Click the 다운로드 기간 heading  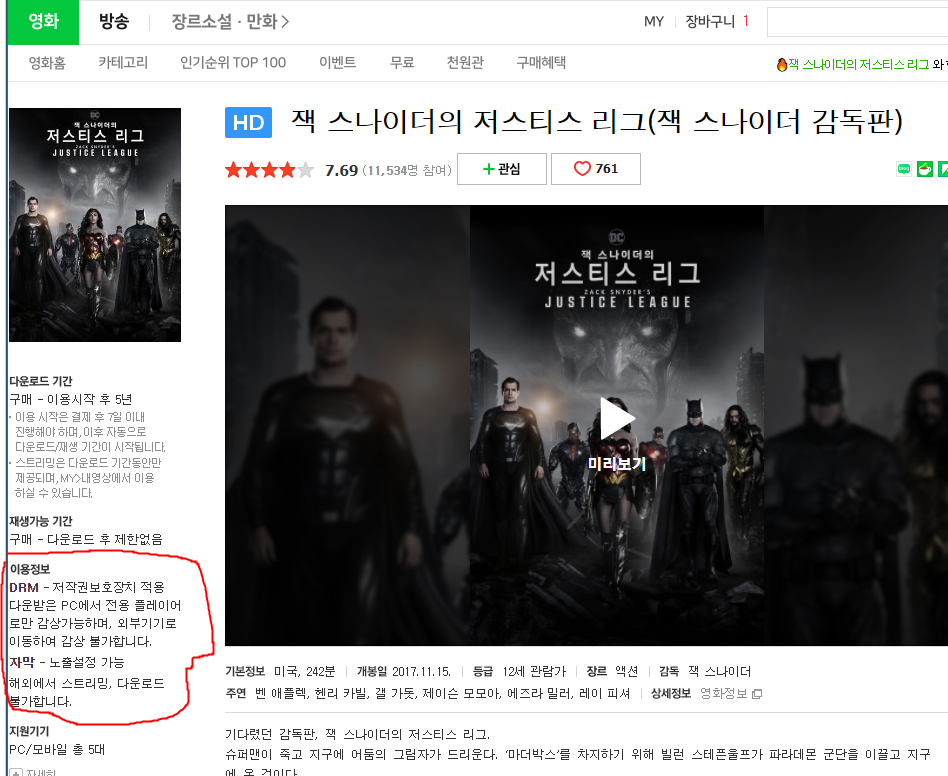pos(41,381)
